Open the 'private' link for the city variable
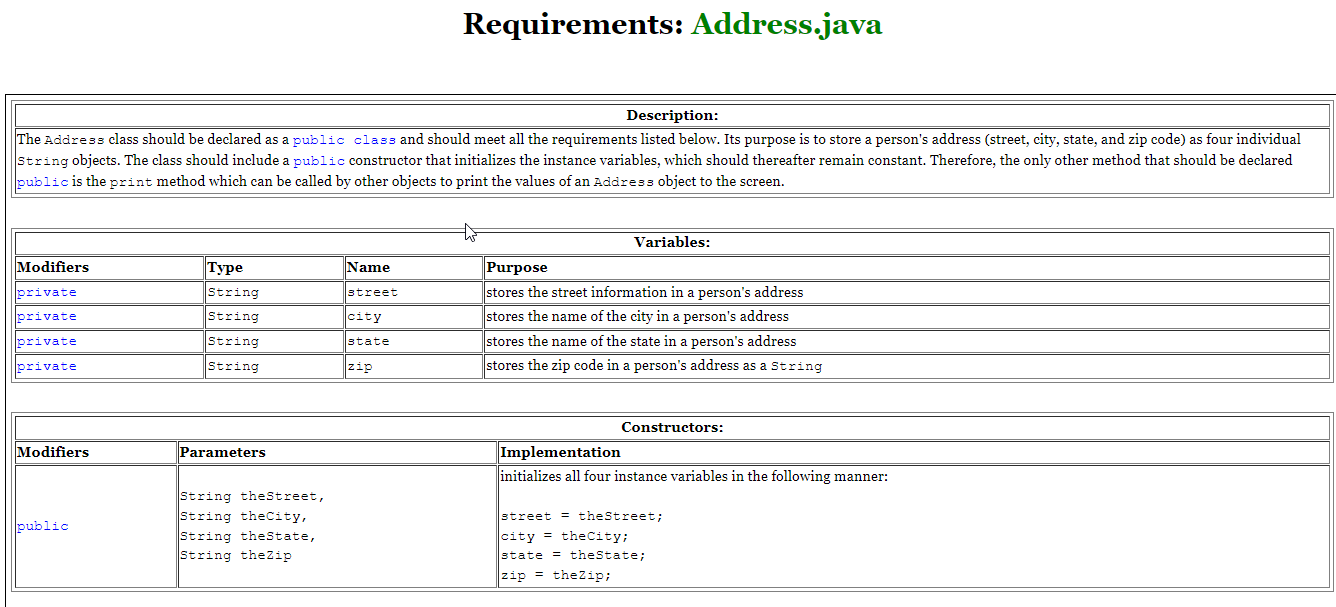 tap(46, 316)
